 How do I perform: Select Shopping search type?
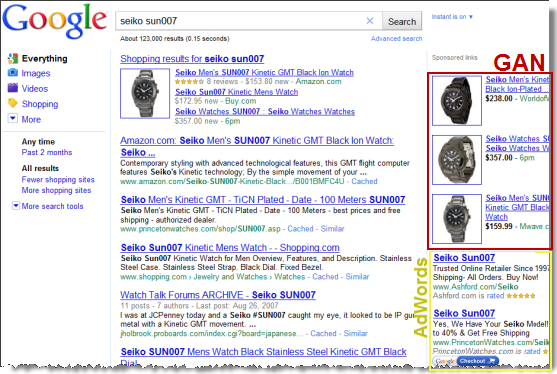point(40,104)
